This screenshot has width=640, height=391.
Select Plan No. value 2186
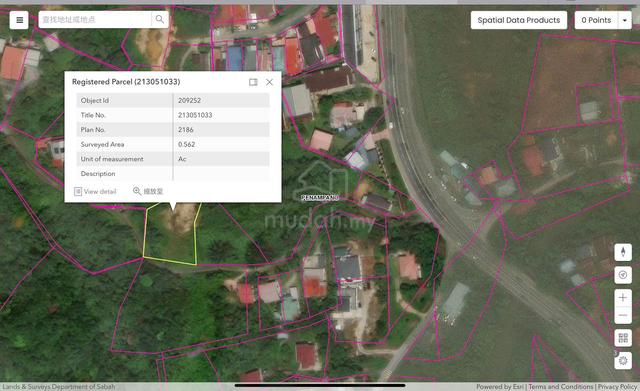tap(186, 130)
